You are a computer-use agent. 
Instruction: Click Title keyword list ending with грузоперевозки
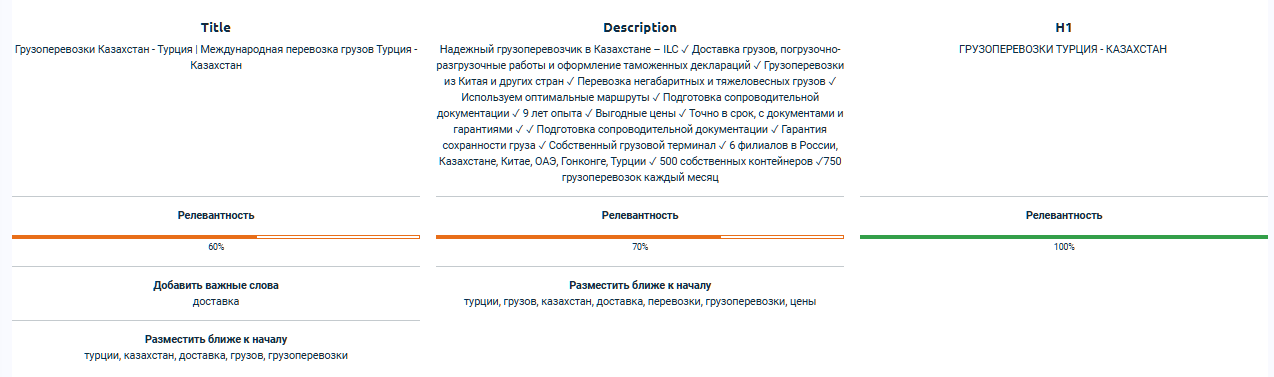[216, 355]
